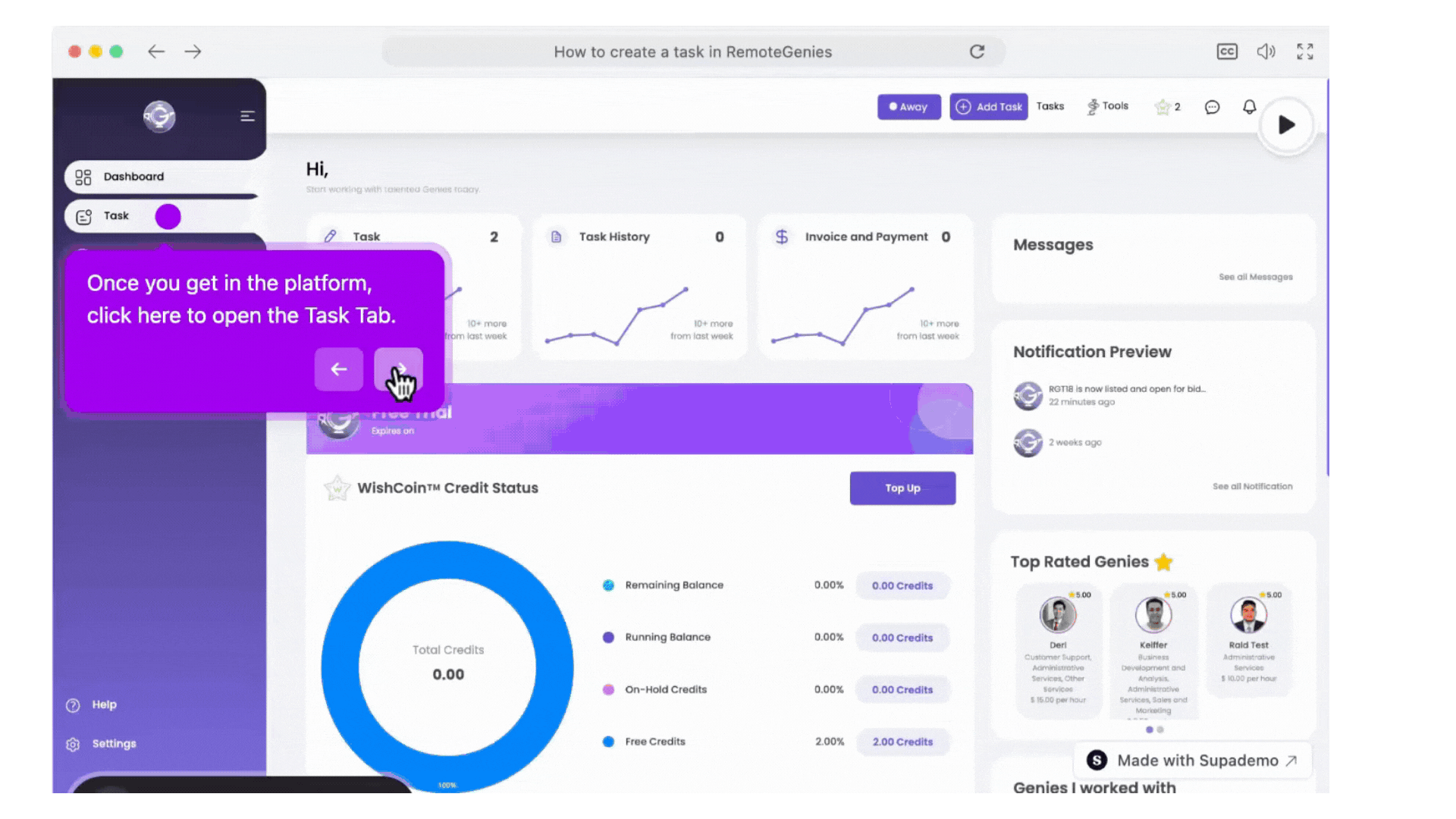
Task: Click the purple hotspot beside Task
Action: coord(168,217)
